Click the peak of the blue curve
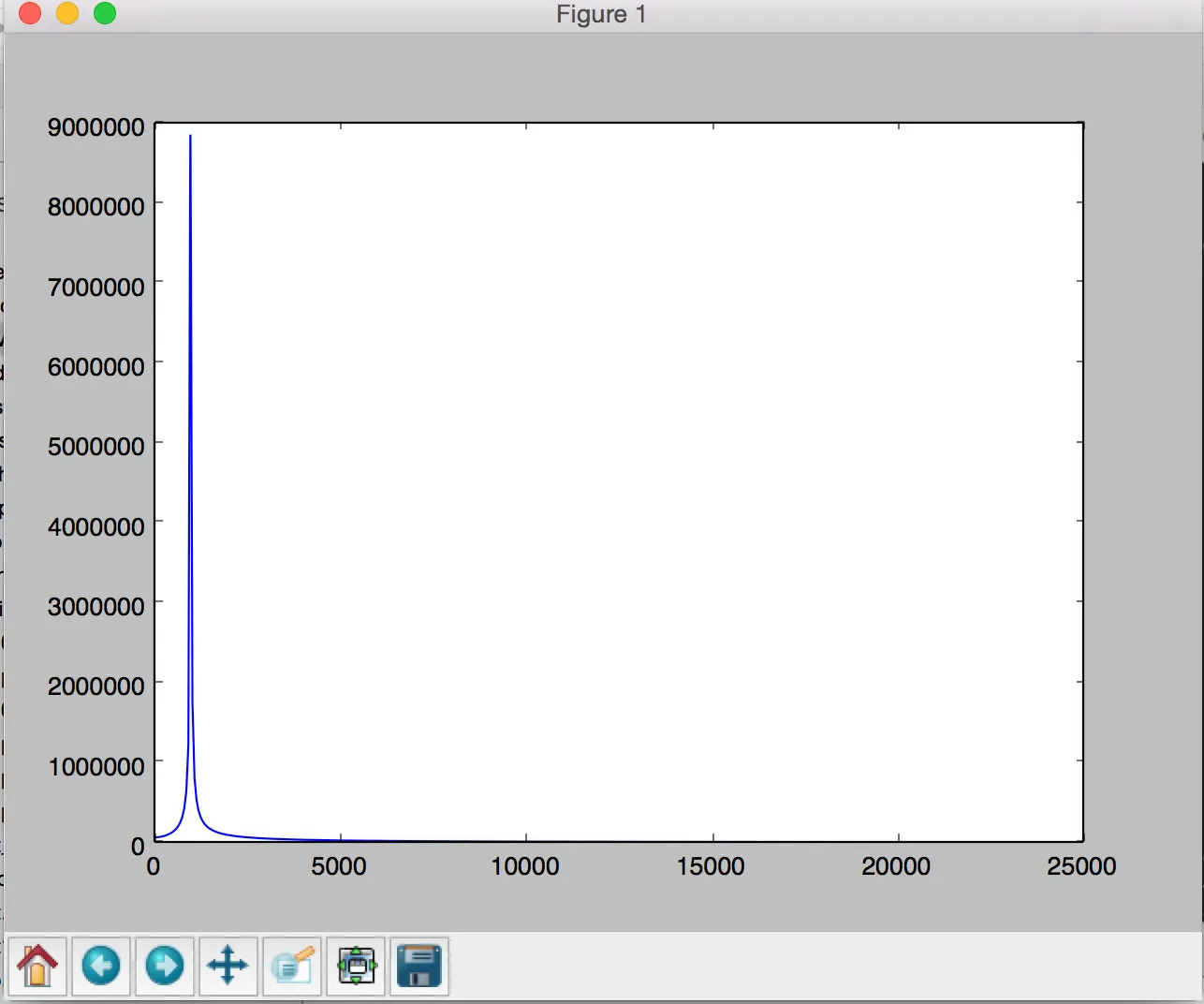Image resolution: width=1204 pixels, height=1004 pixels. (x=190, y=137)
